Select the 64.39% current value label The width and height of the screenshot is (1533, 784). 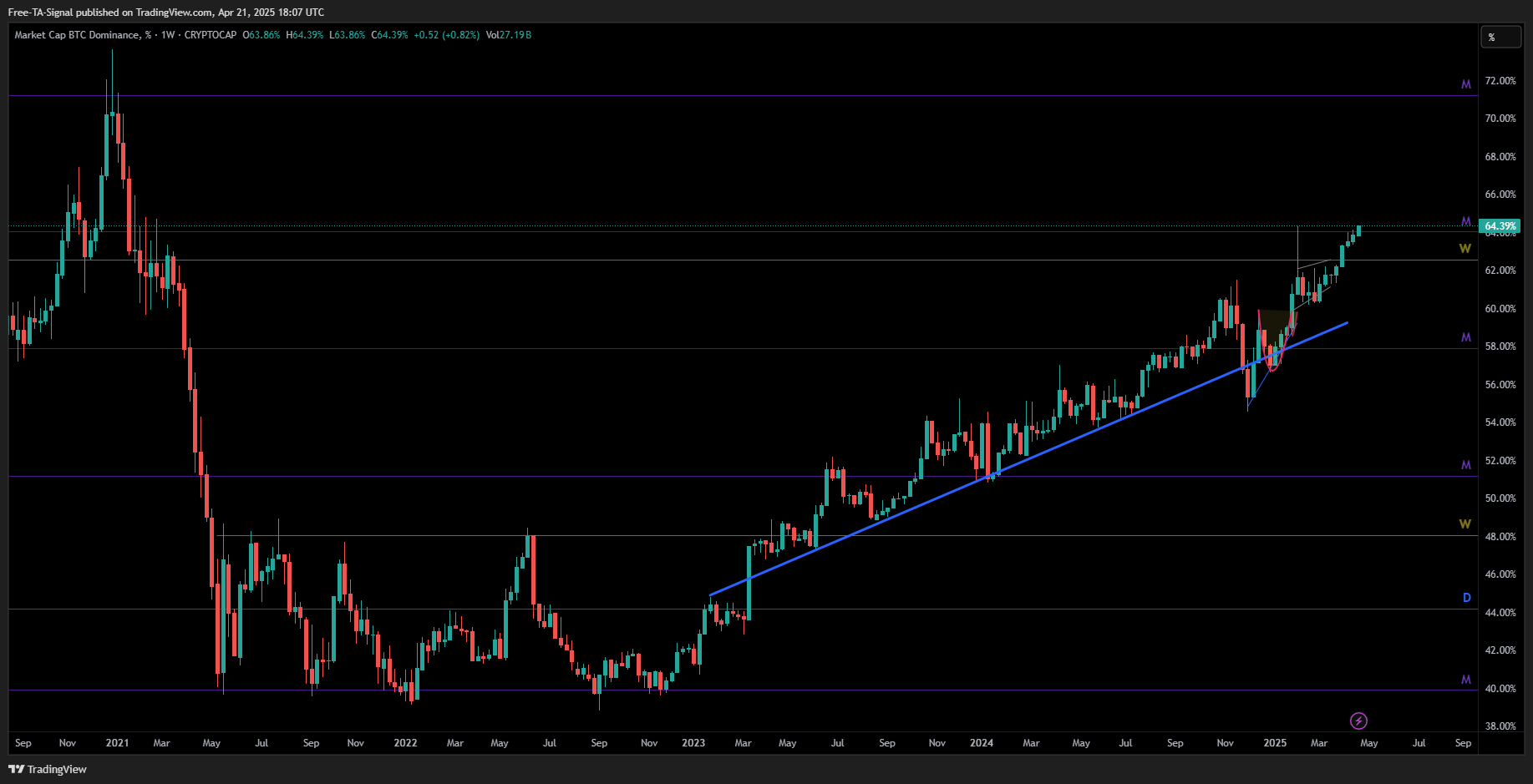click(x=1500, y=226)
